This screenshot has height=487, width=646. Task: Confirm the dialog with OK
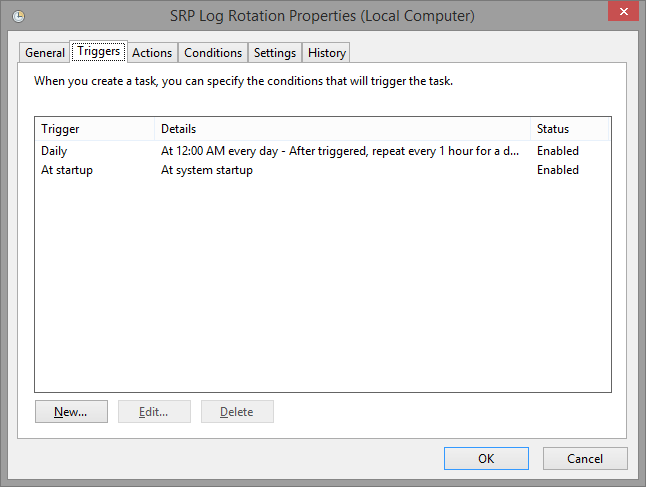tap(486, 459)
